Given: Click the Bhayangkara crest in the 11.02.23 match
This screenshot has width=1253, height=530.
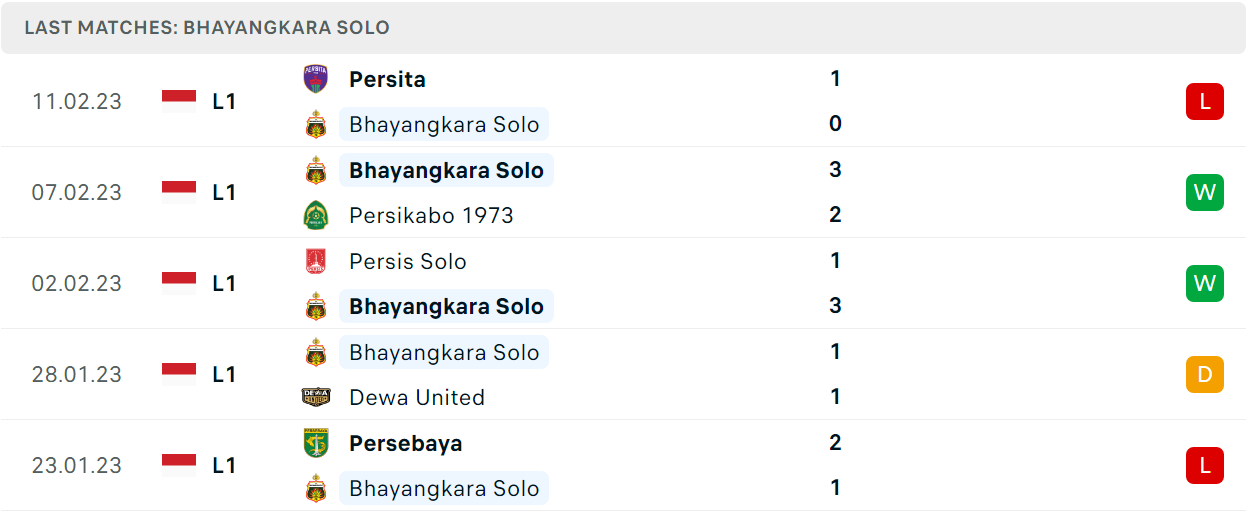Looking at the screenshot, I should (x=316, y=125).
